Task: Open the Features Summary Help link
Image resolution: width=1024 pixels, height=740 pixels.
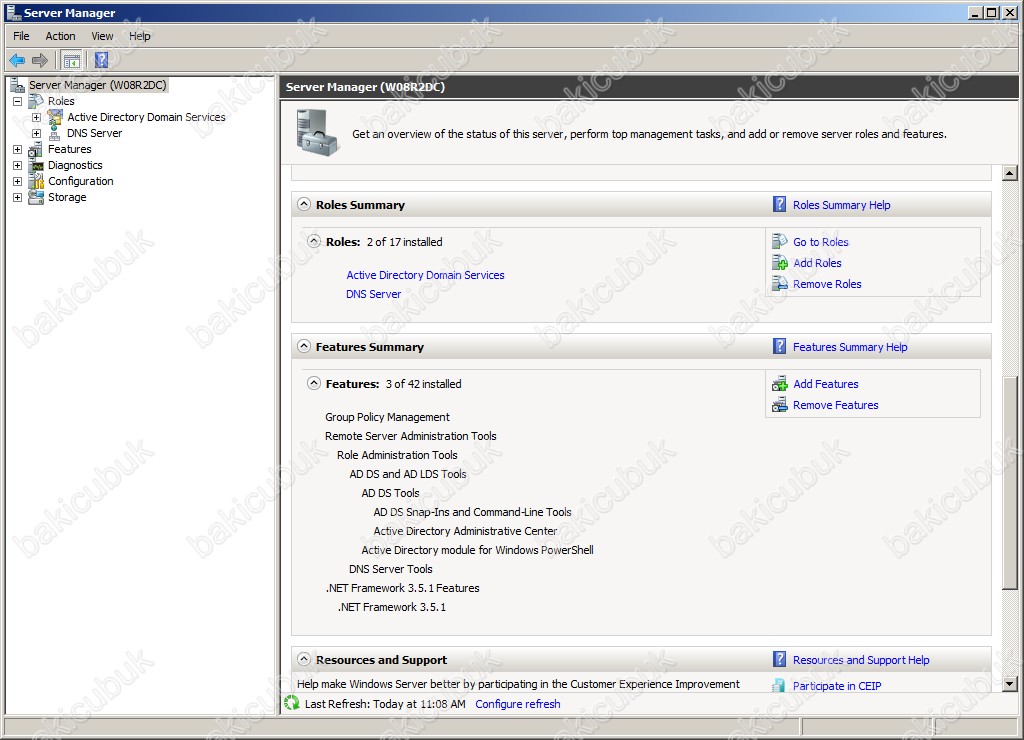Action: 850,347
